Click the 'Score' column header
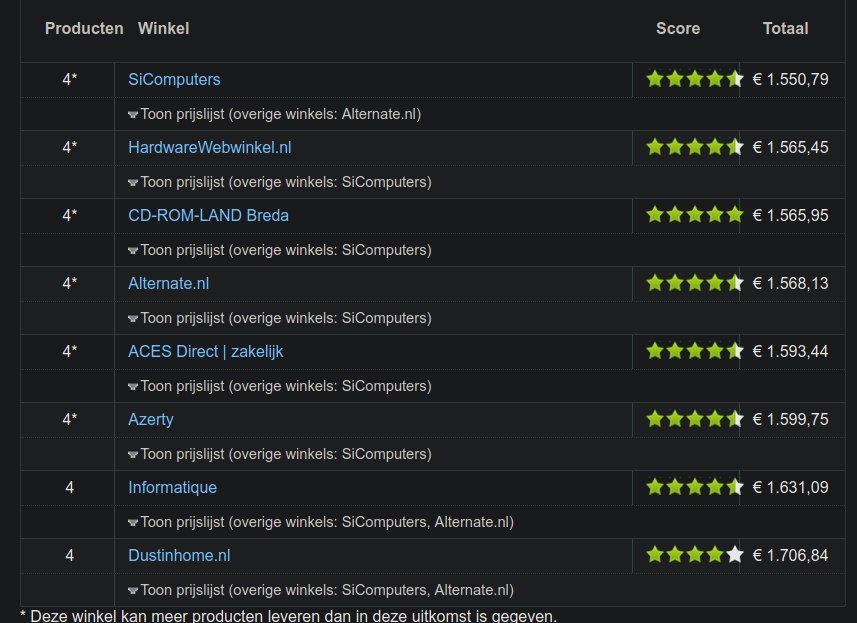Screen dimensions: 857x623 pos(678,28)
